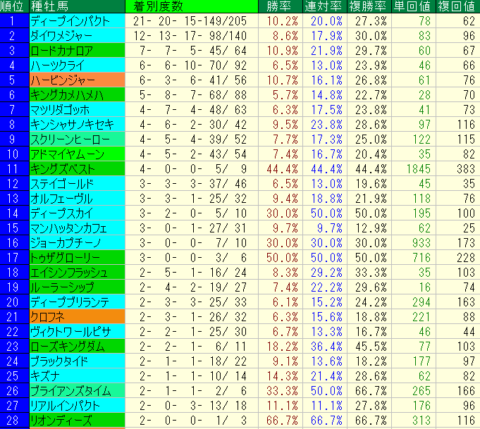Select the ハービンジャー sire name
Screen dimensions: 480x429
[x=63, y=80]
